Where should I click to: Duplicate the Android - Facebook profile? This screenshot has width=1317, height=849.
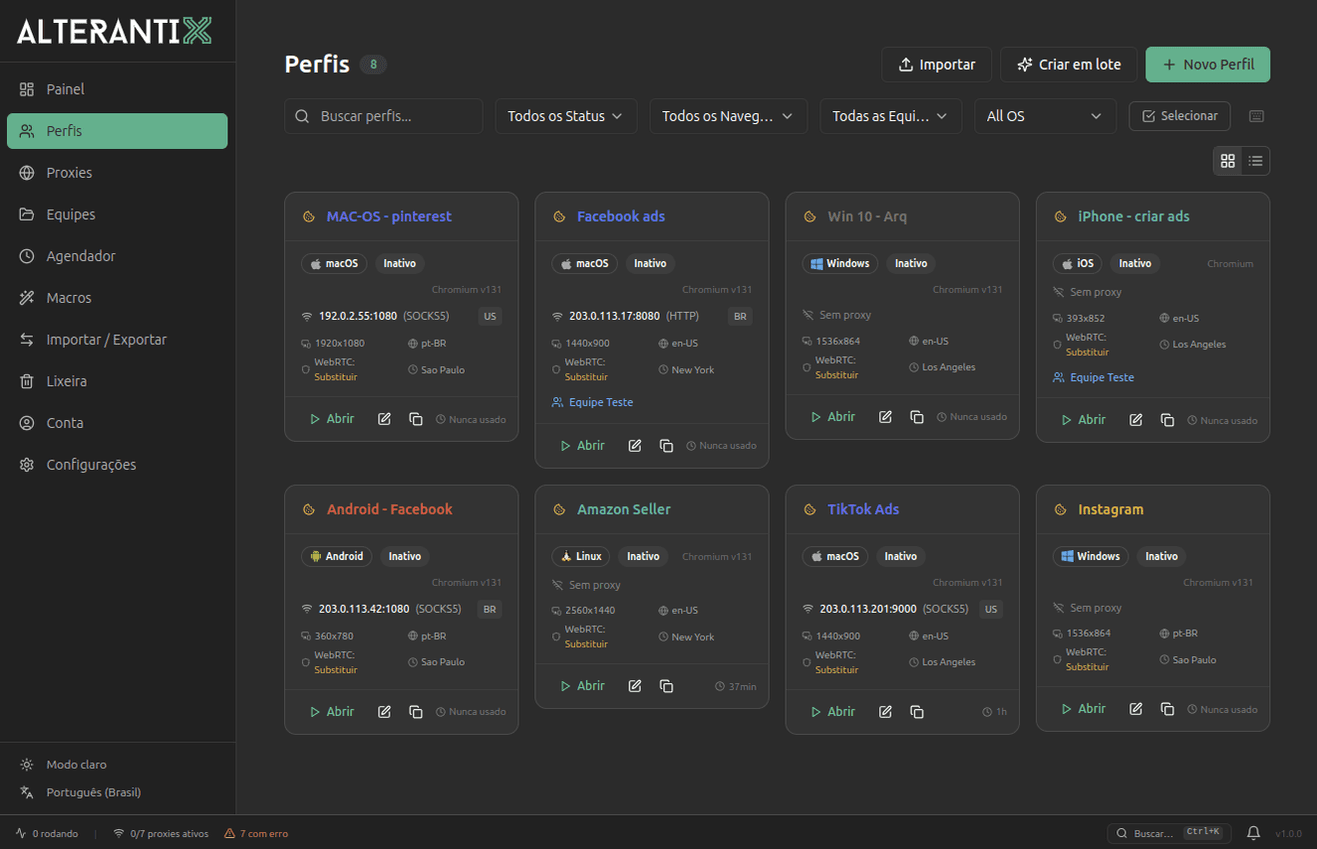click(416, 711)
